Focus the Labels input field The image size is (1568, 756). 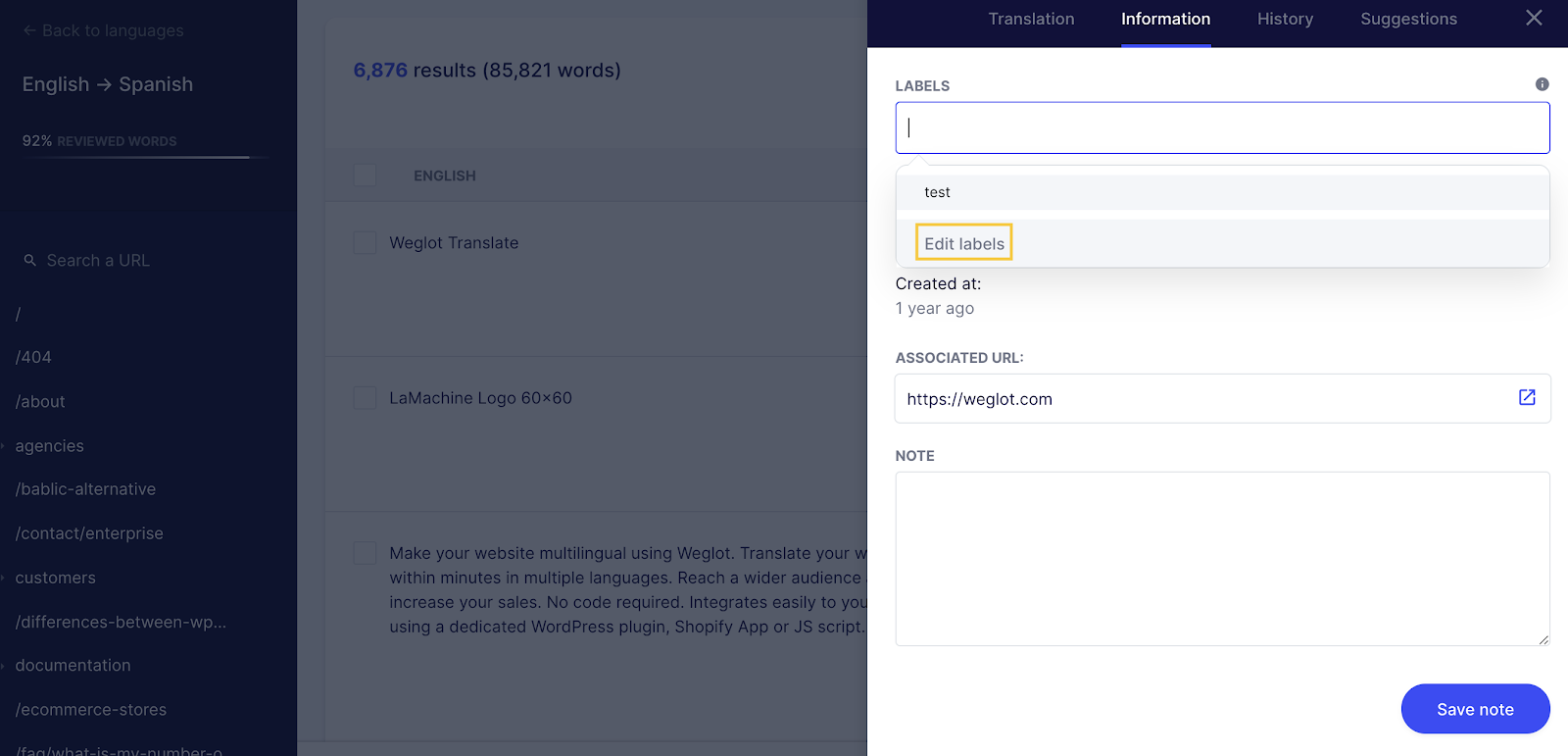[x=1222, y=127]
